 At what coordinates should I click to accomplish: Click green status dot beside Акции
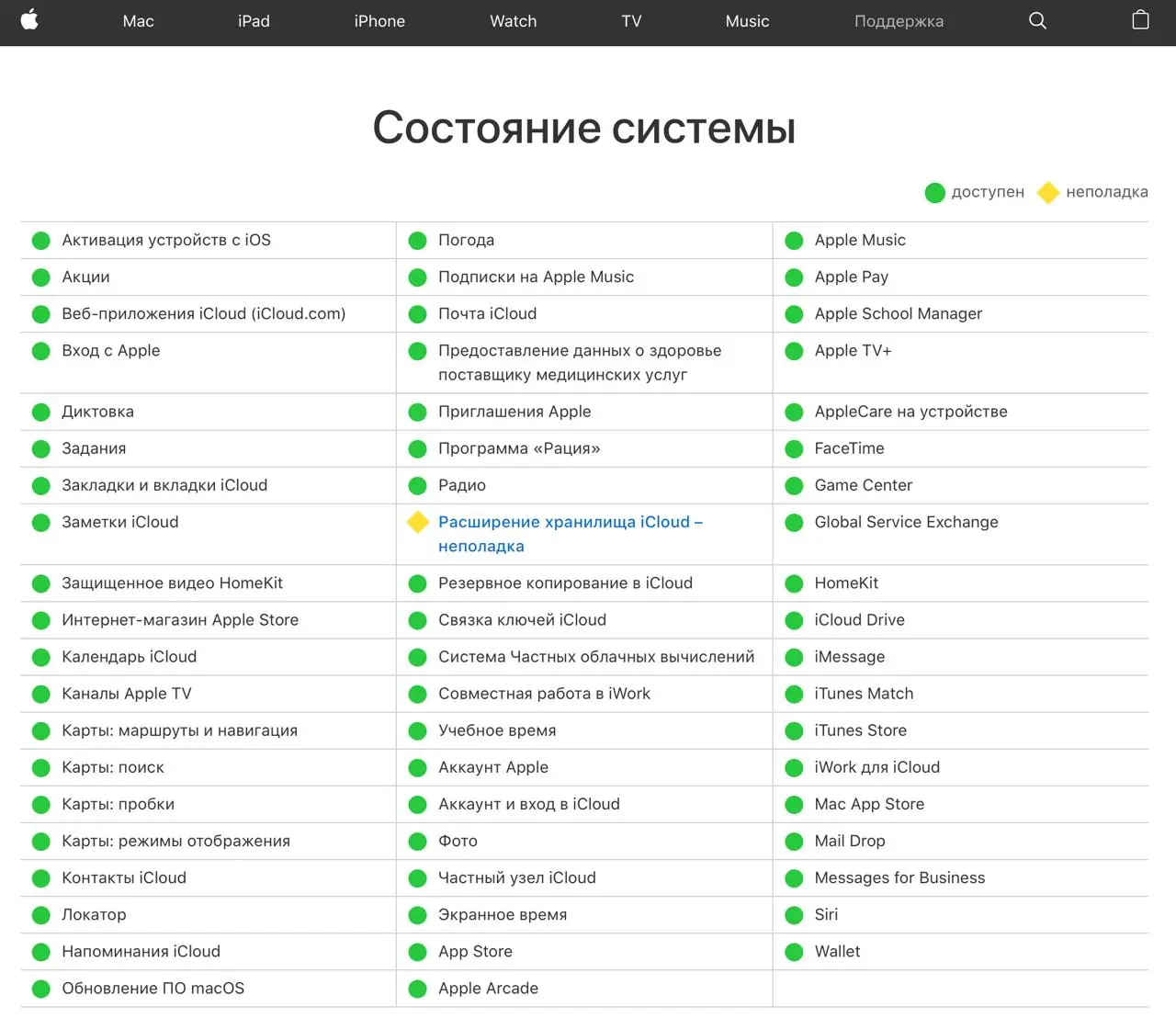(x=40, y=277)
